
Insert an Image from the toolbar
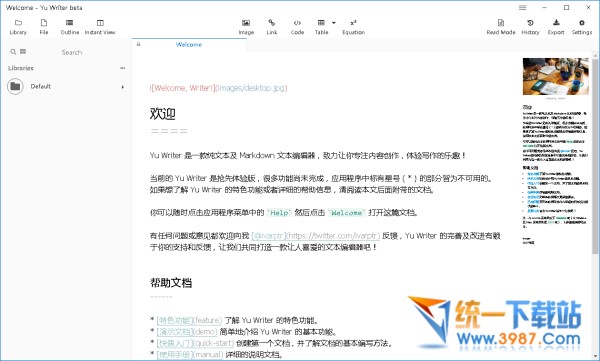[x=246, y=23]
